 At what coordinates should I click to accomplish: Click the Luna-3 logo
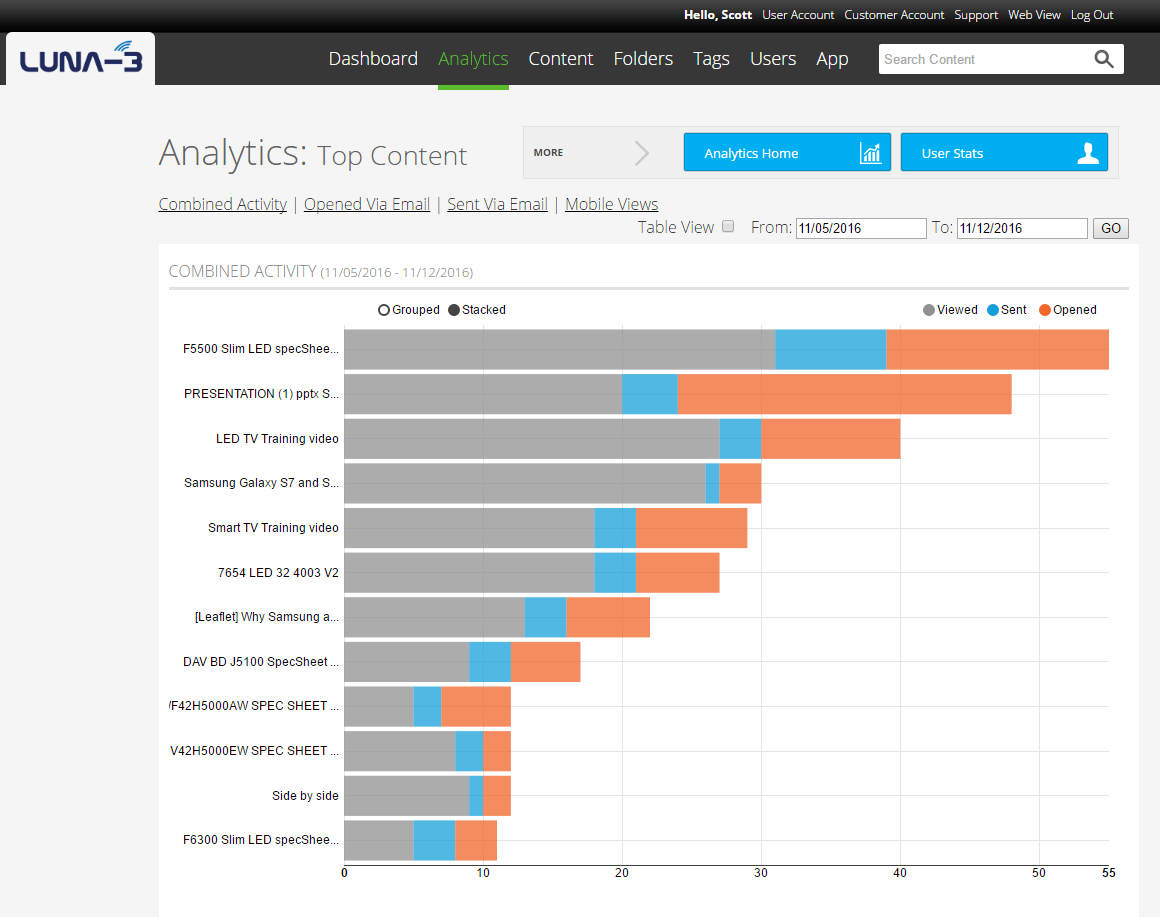81,58
